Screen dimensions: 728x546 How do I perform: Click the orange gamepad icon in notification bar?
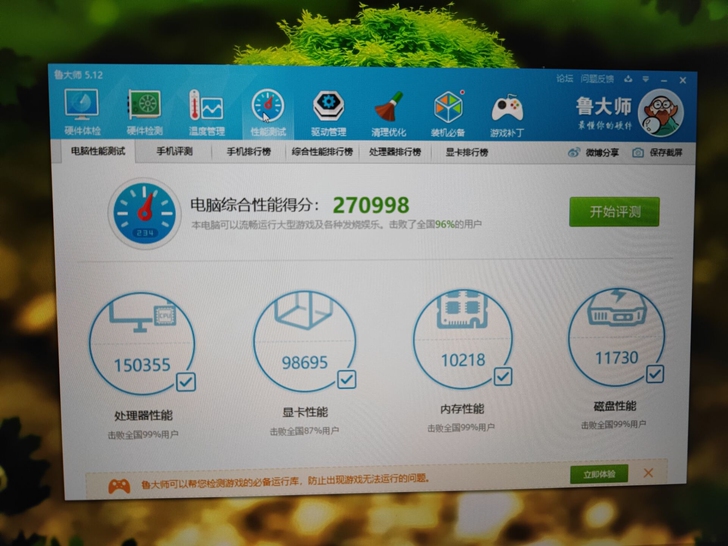[x=119, y=486]
